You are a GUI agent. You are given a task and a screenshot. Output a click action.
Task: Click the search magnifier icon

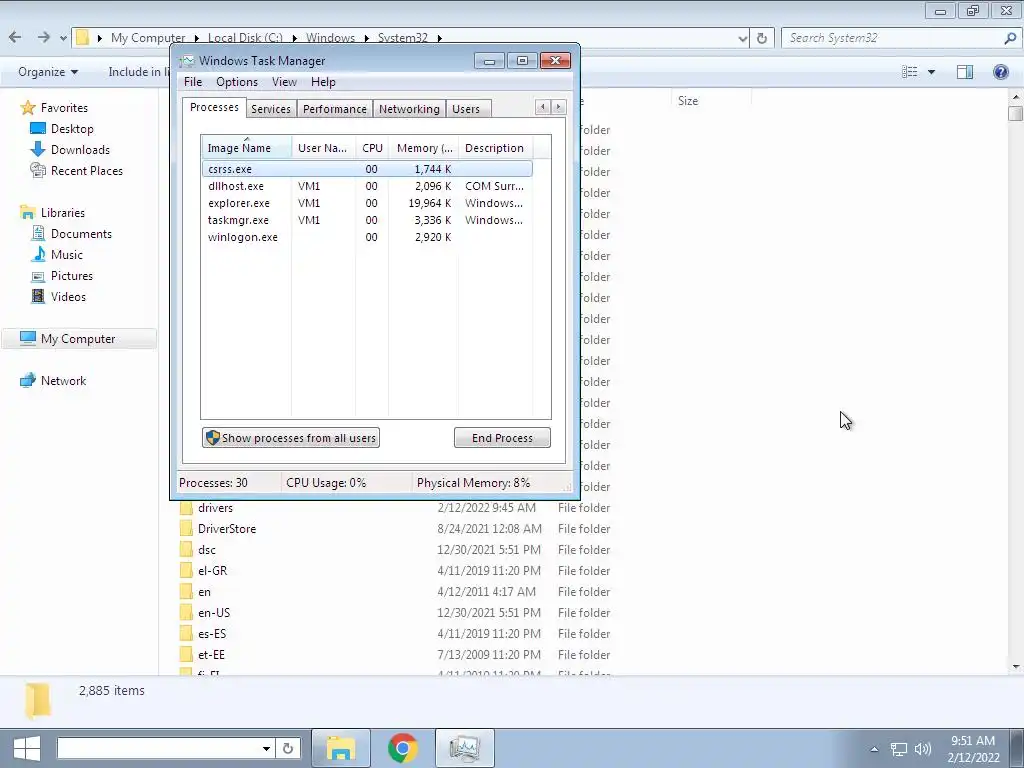(x=1010, y=38)
